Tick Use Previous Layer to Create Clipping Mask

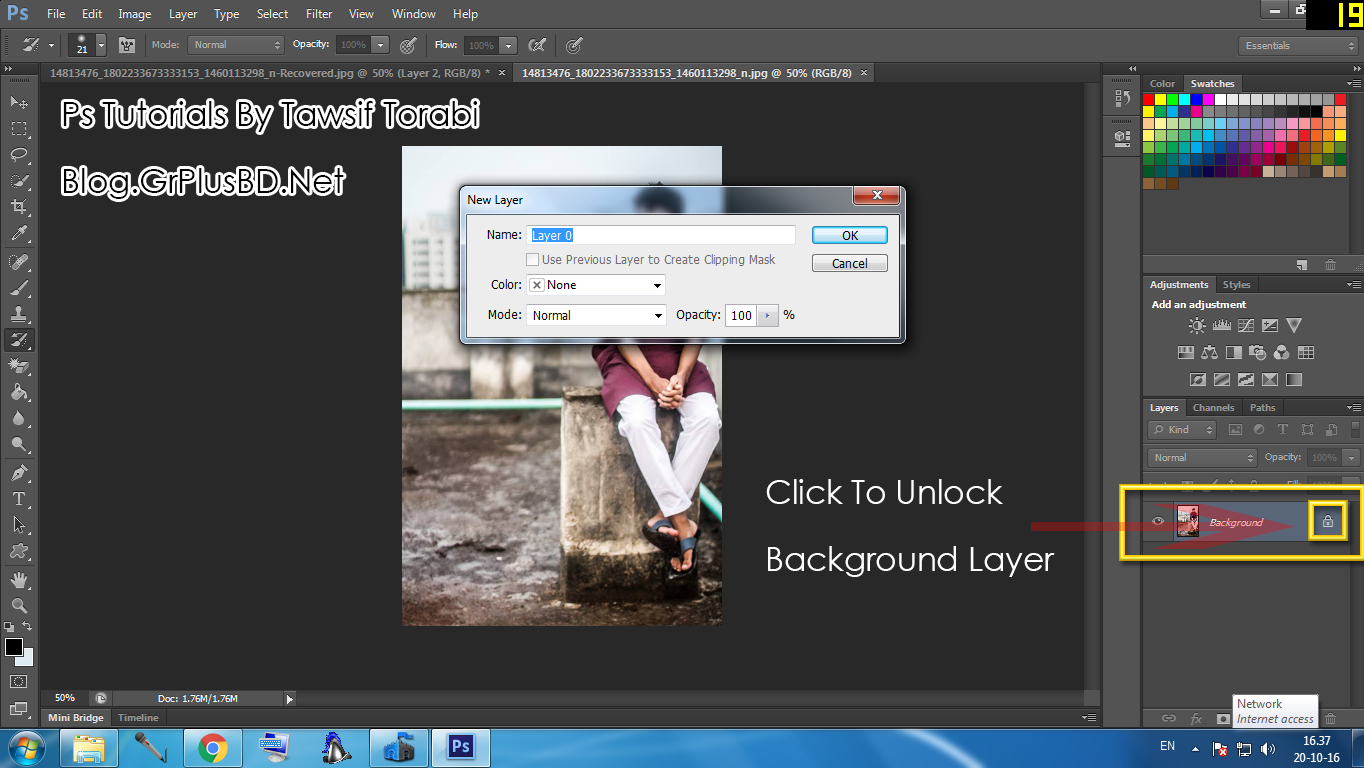533,260
